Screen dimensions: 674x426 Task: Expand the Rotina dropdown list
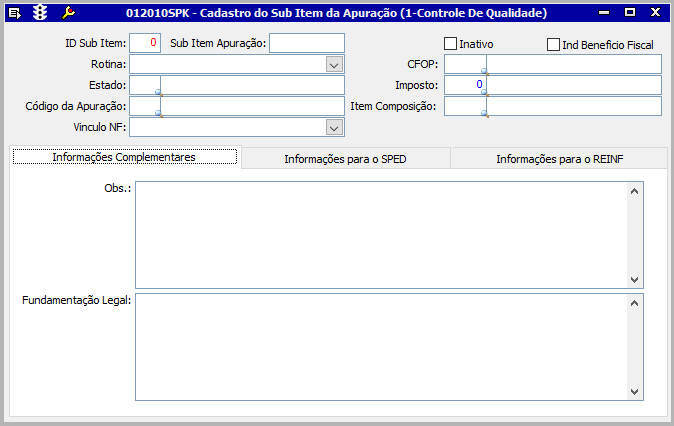pos(334,65)
